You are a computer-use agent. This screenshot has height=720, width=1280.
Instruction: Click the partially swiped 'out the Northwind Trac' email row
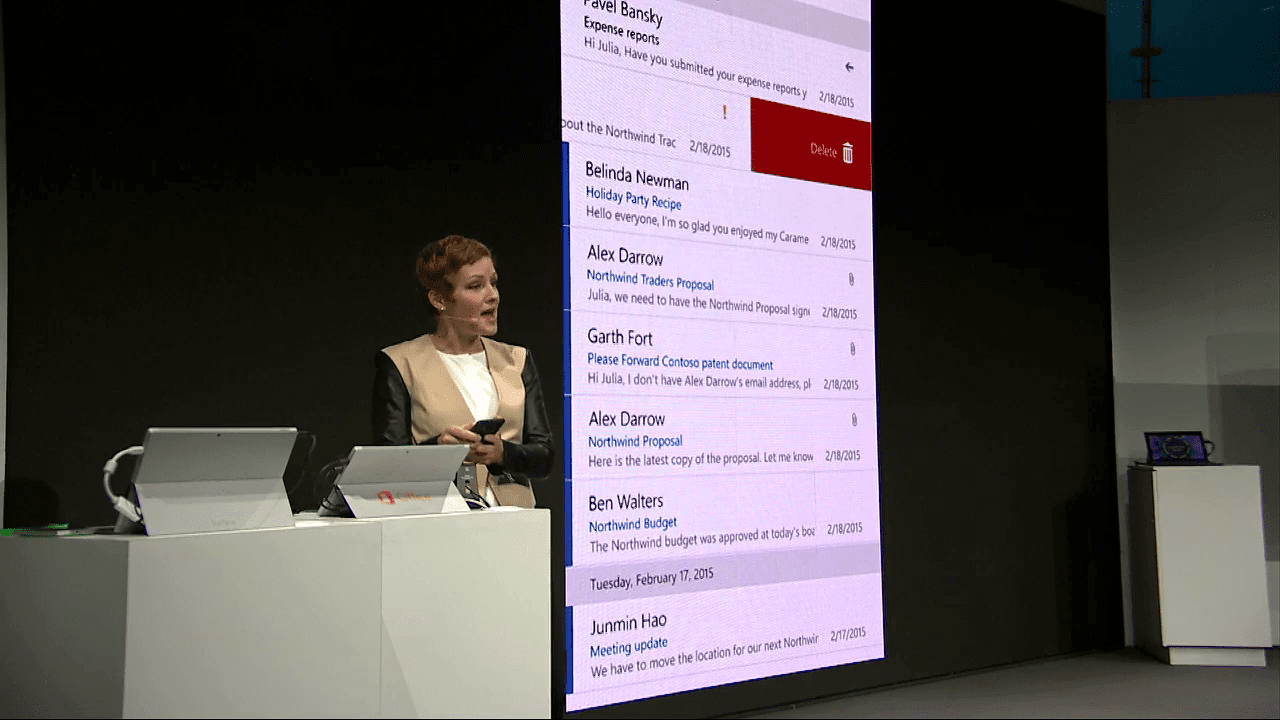pyautogui.click(x=655, y=133)
